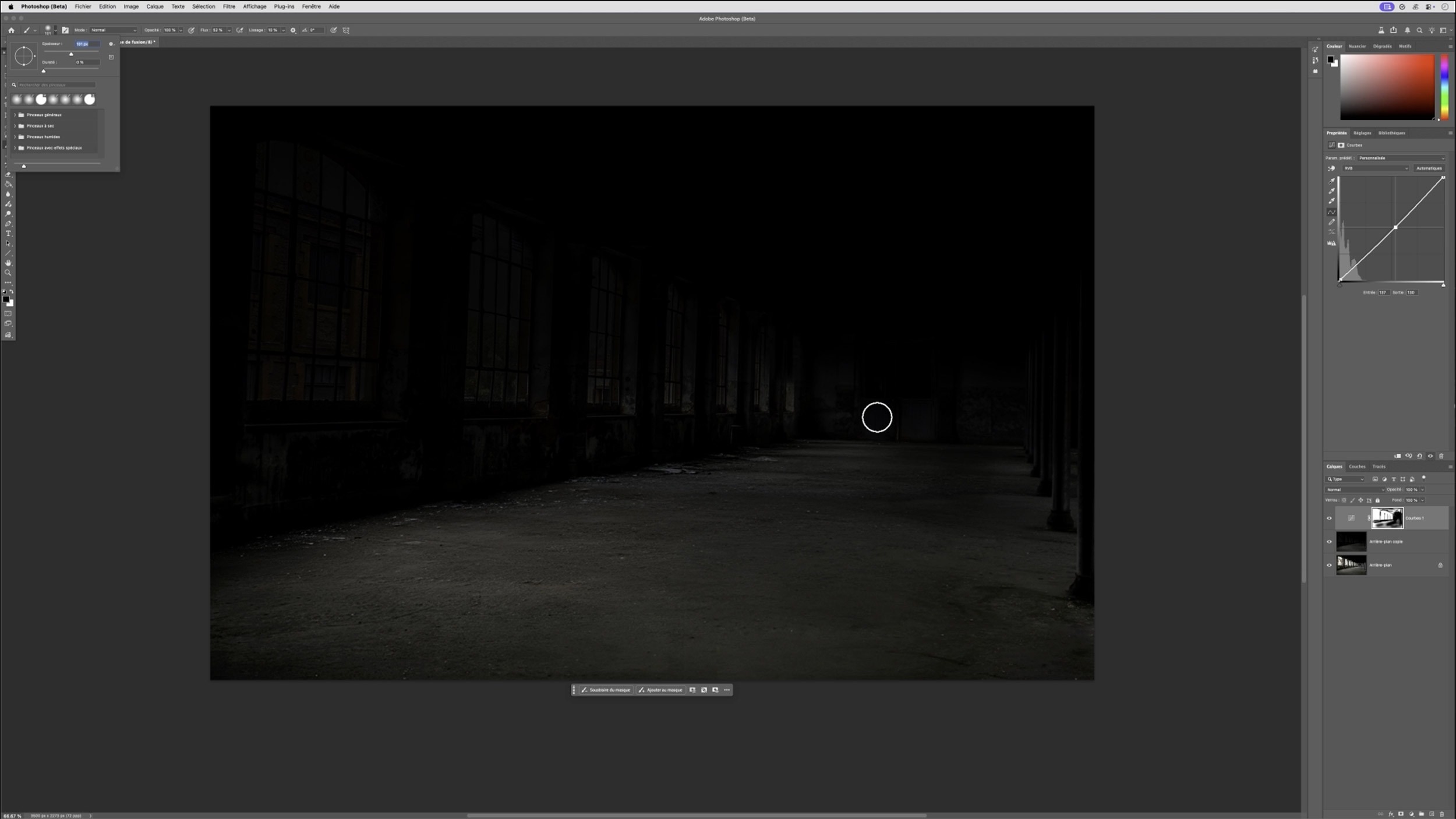The height and width of the screenshot is (819, 1456).
Task: Click the smoothing options gear icon
Action: (x=293, y=30)
